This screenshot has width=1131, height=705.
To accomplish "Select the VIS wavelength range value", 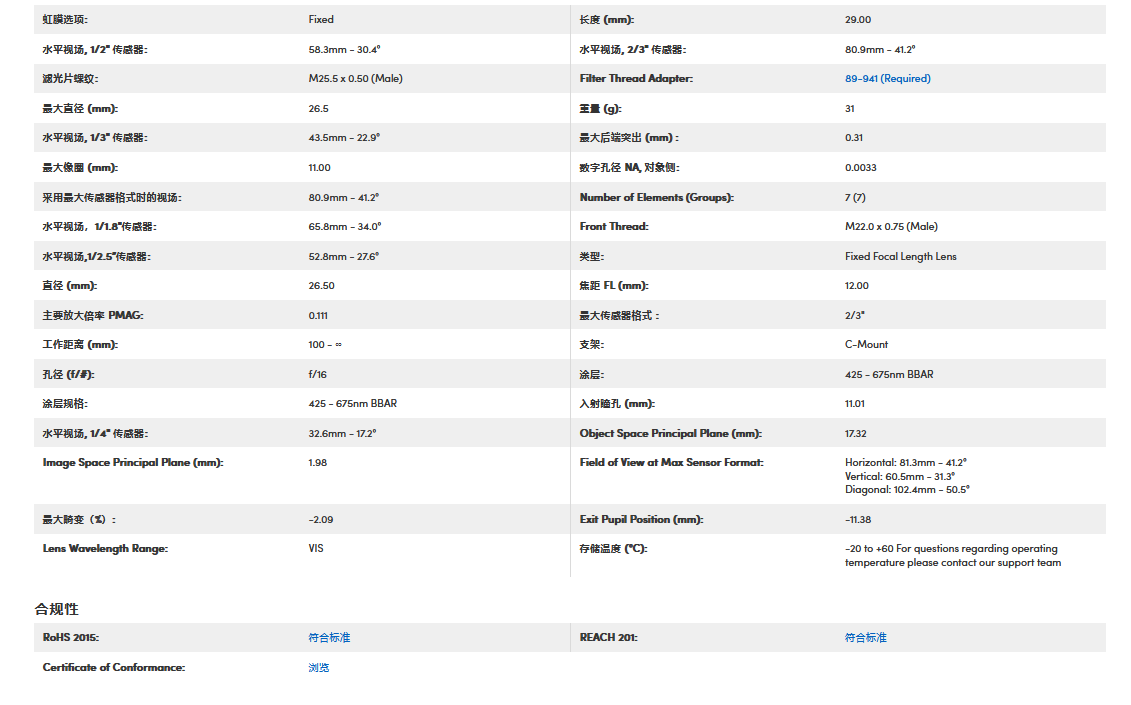I will click(316, 549).
